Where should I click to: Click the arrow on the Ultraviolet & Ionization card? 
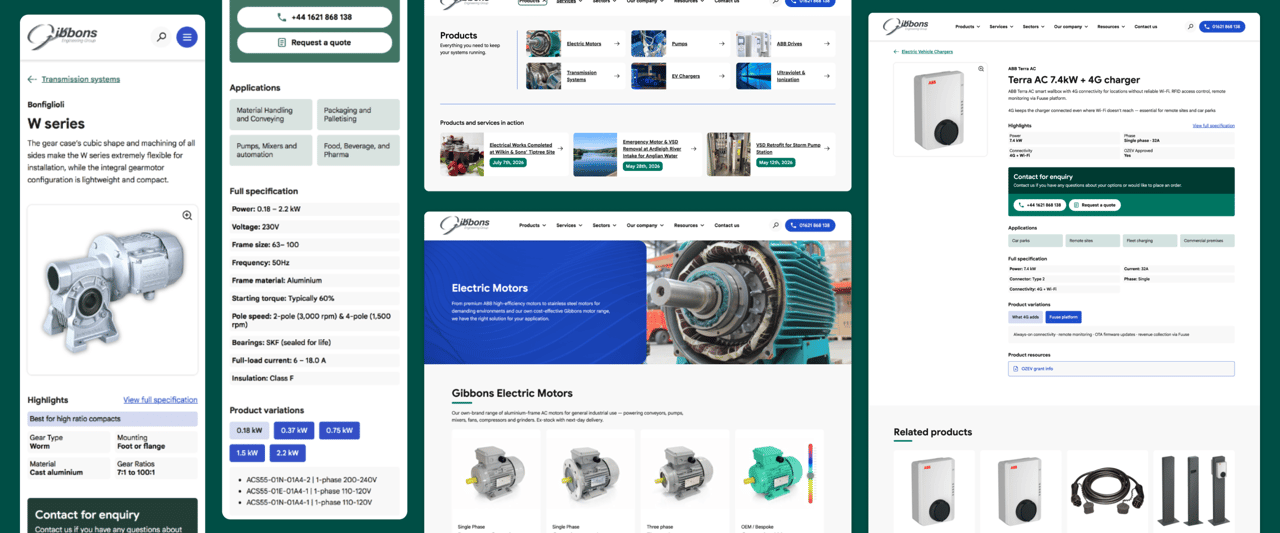[827, 76]
